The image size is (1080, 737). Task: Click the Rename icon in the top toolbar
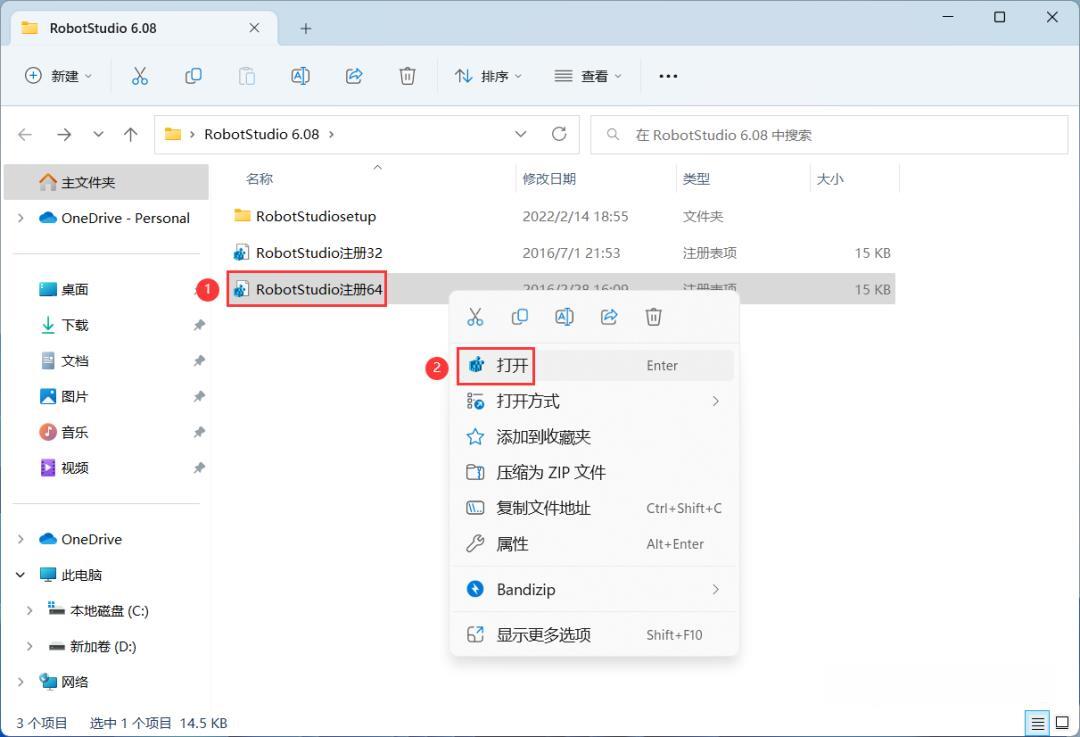click(x=300, y=76)
